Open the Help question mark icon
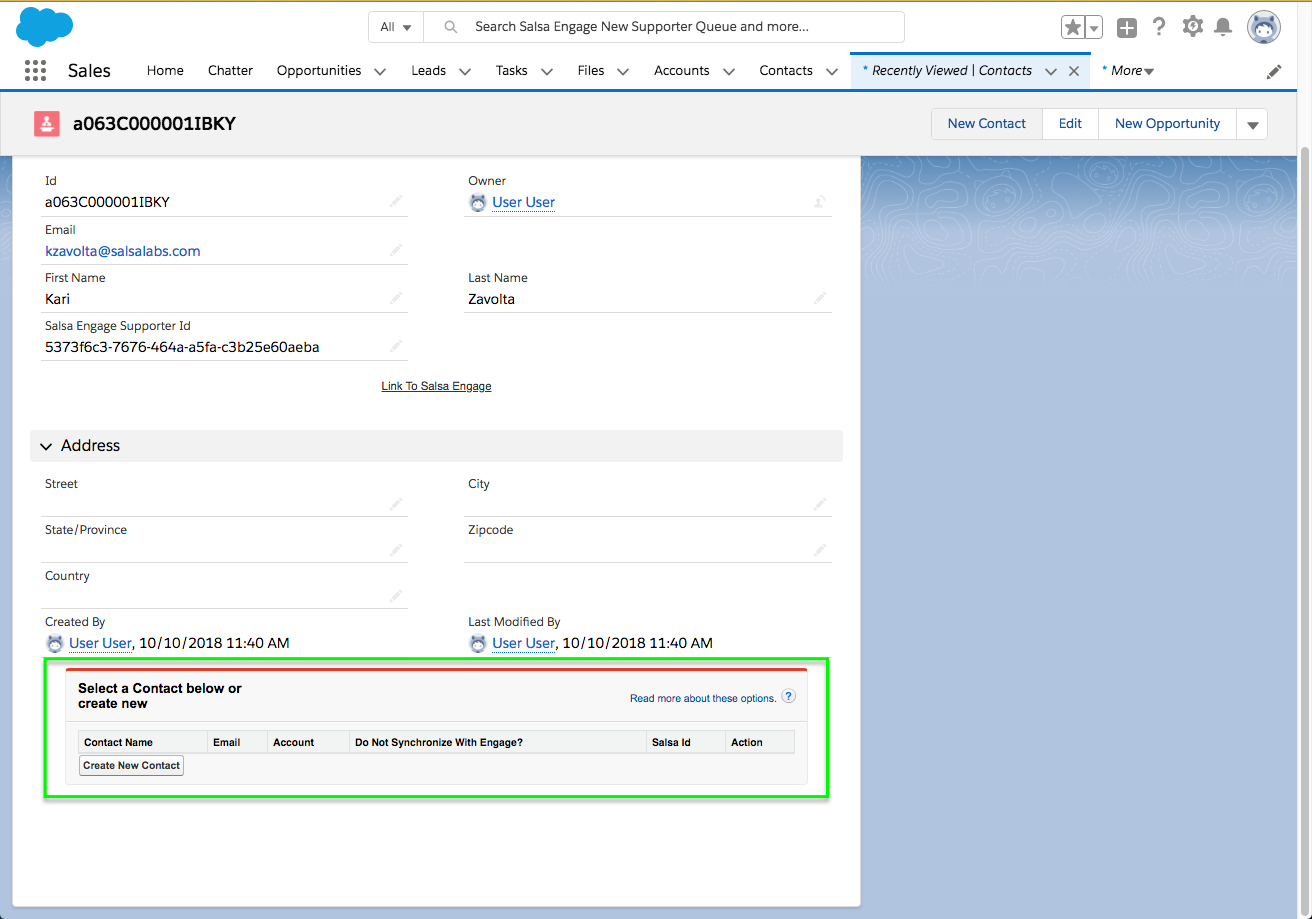The width and height of the screenshot is (1312, 919). pyautogui.click(x=1159, y=27)
